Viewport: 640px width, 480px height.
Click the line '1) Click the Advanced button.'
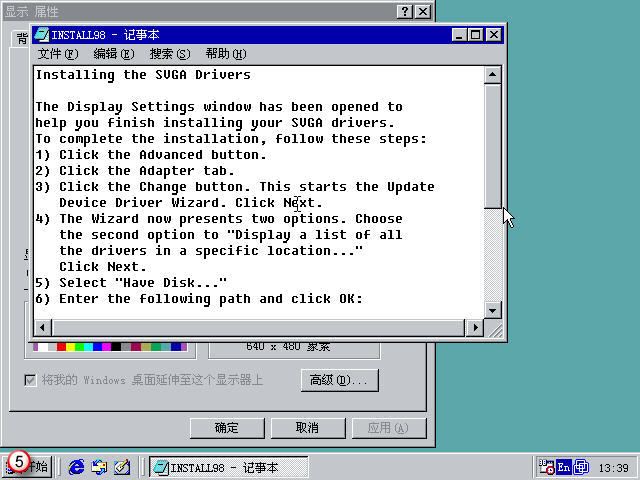pos(151,155)
